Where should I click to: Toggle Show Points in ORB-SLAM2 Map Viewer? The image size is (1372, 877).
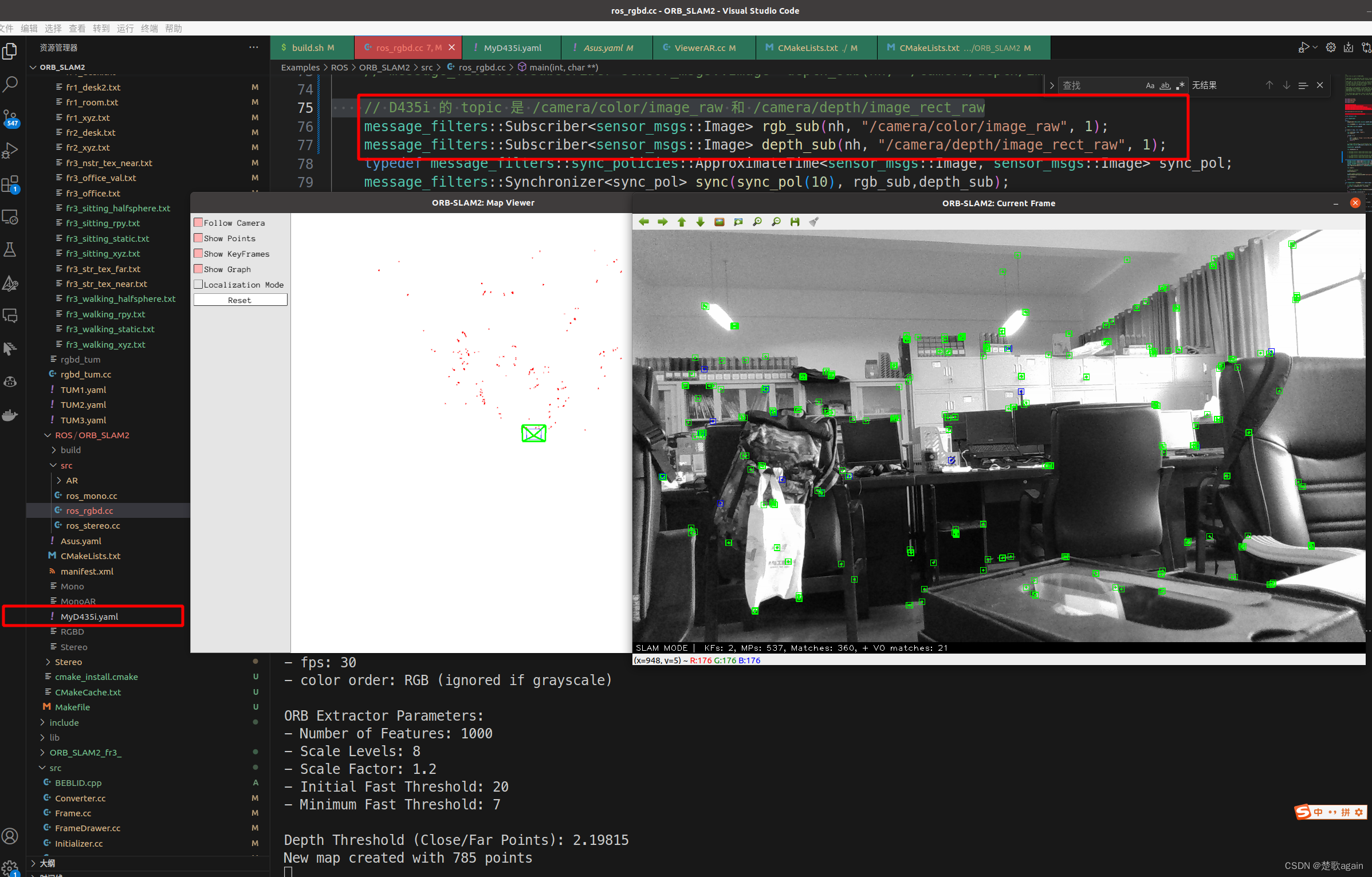point(198,238)
